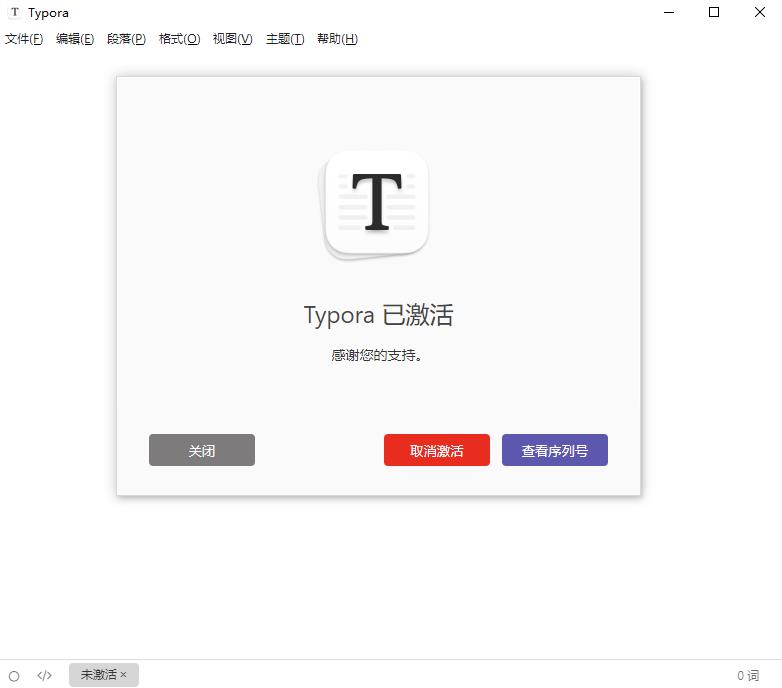Dismiss the 未激活 badge in status bar
782x688 pixels.
click(123, 675)
